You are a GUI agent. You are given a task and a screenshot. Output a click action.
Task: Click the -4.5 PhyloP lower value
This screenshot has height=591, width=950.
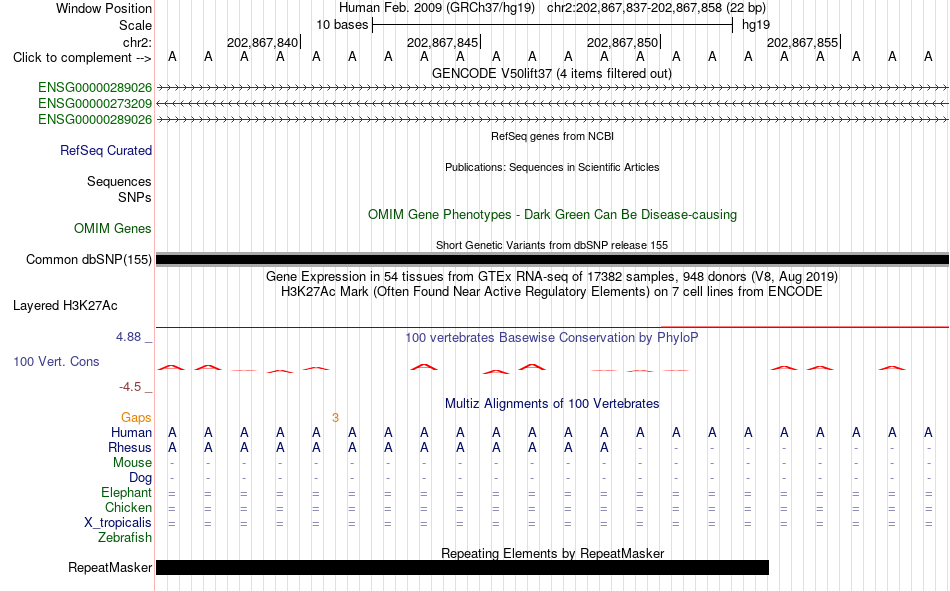click(x=130, y=387)
